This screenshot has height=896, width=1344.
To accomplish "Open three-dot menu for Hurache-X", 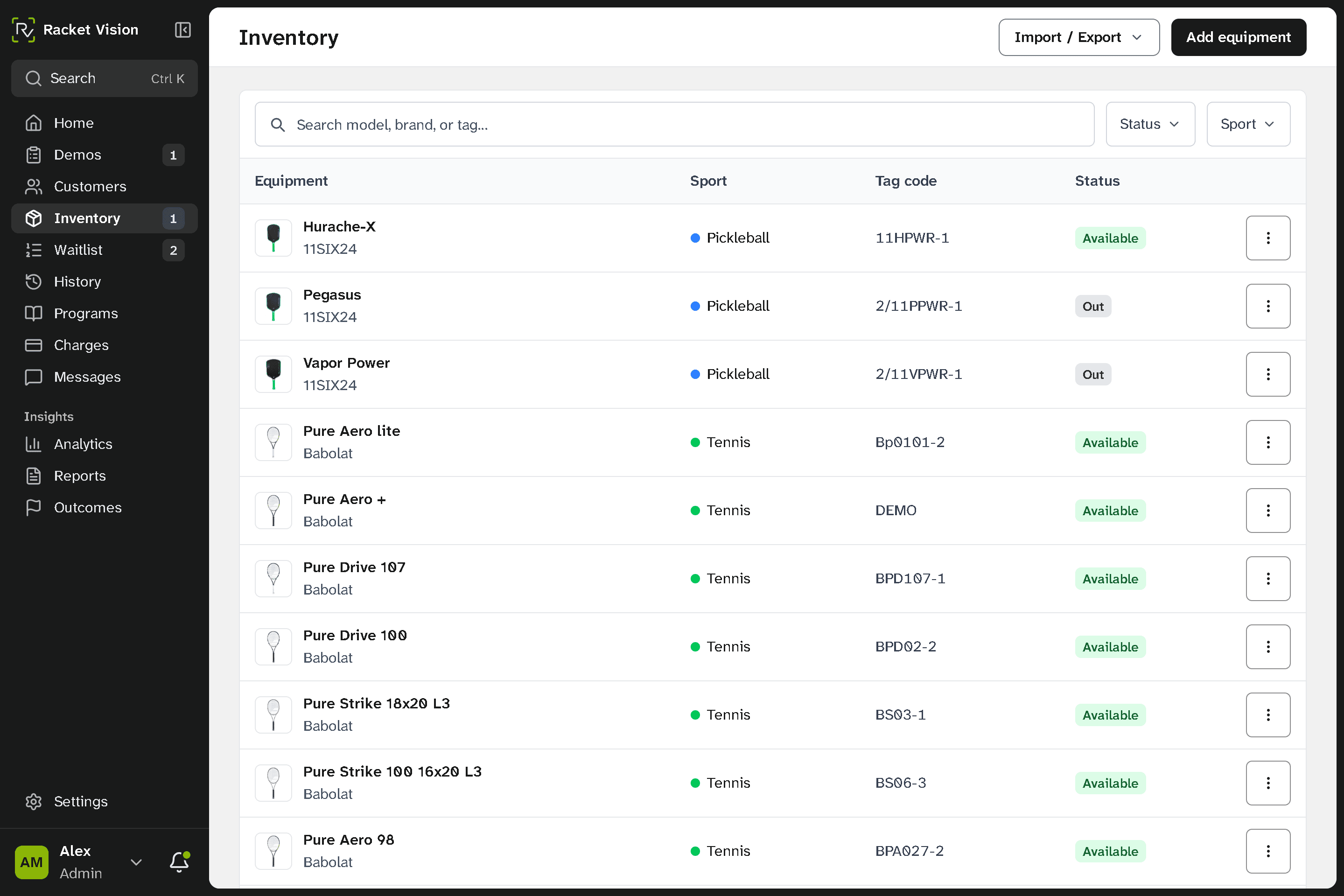I will coord(1268,238).
